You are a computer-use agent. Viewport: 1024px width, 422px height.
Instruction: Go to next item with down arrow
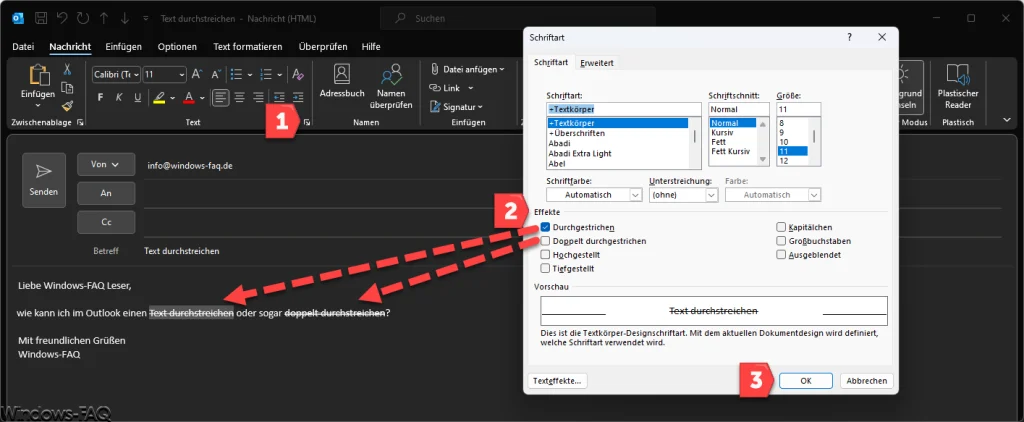tap(125, 18)
